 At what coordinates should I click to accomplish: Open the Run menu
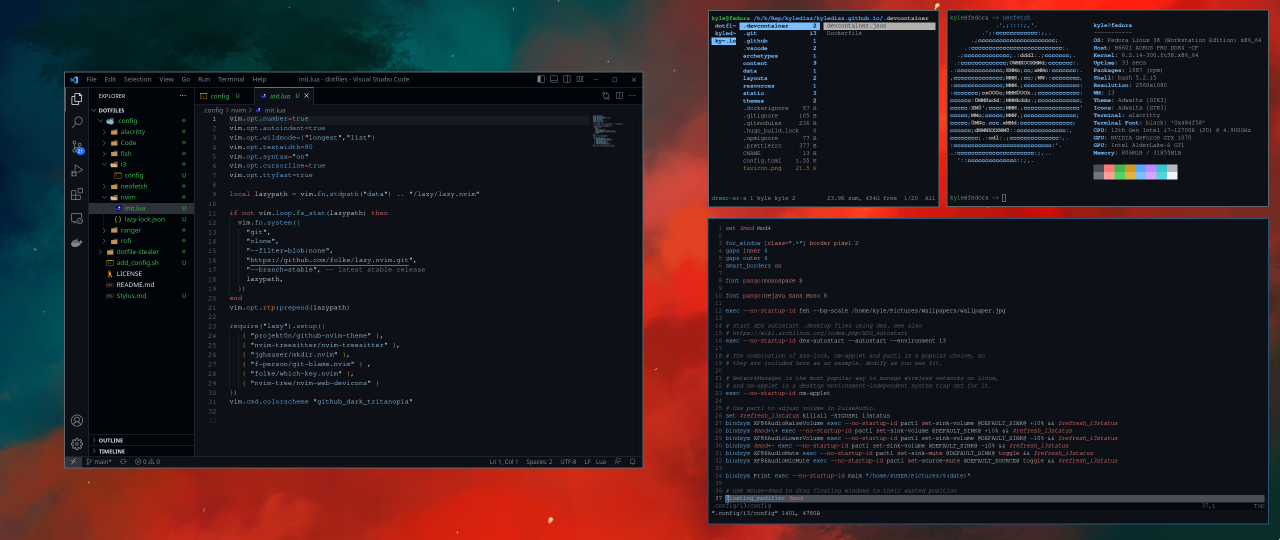204,79
